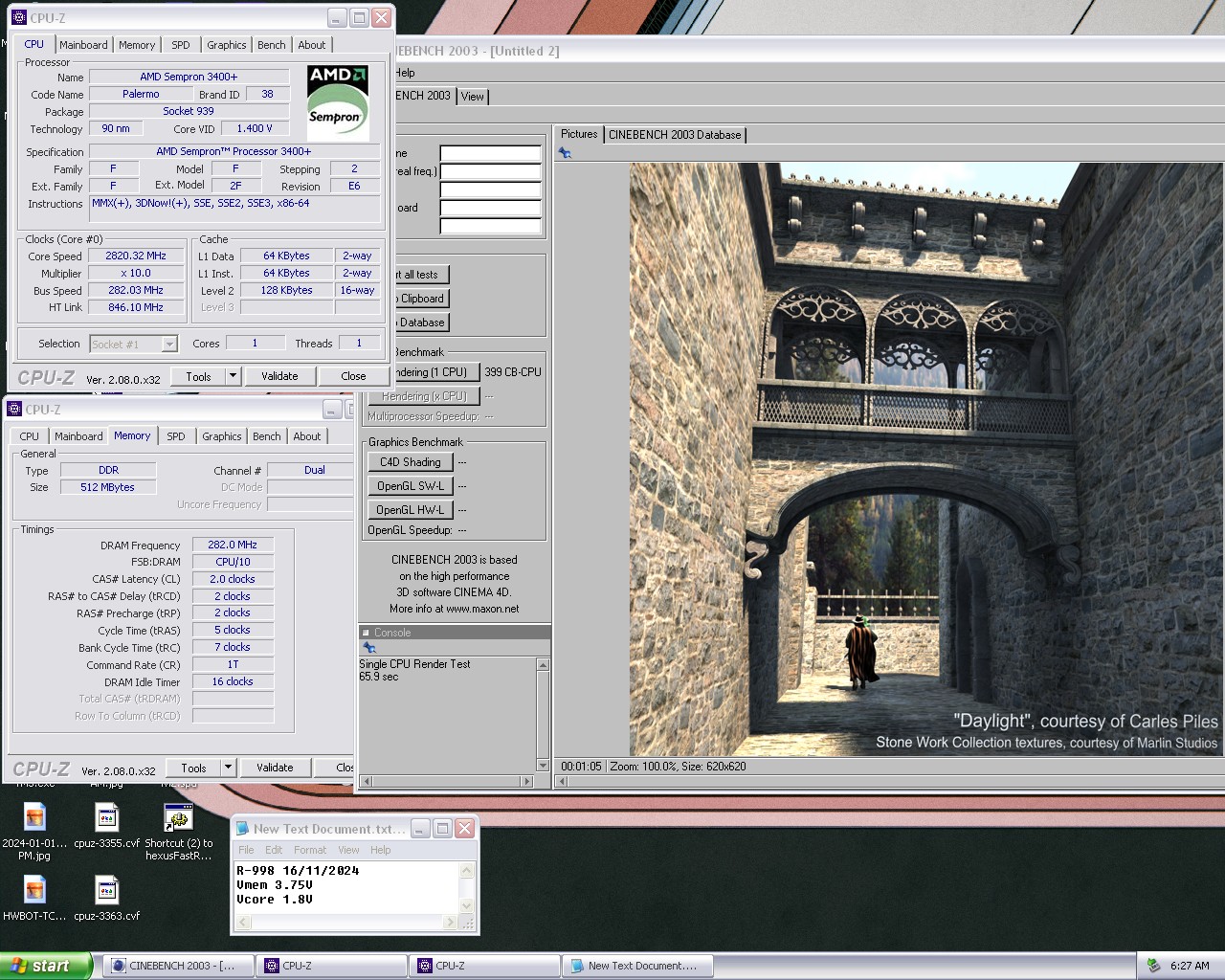The height and width of the screenshot is (980, 1225).
Task: Open the cpuz-3355.cvf desktop file
Action: pyautogui.click(x=107, y=826)
